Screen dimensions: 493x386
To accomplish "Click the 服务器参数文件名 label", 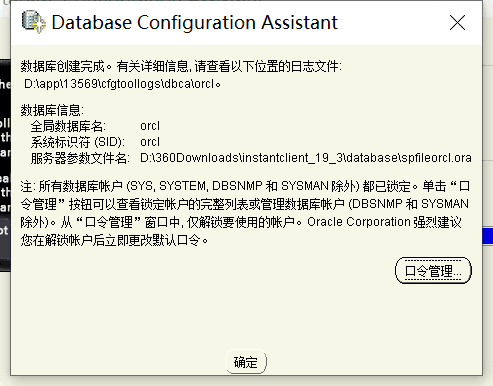I will pyautogui.click(x=80, y=158).
